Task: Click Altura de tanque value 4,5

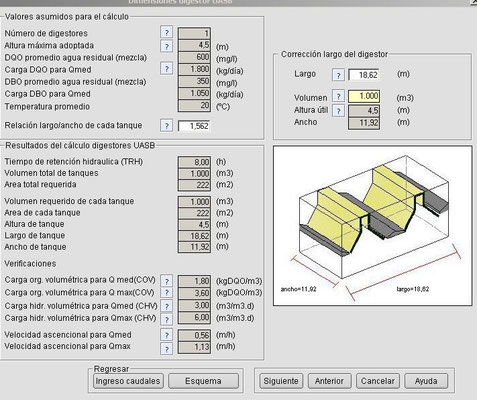Action: pos(194,224)
